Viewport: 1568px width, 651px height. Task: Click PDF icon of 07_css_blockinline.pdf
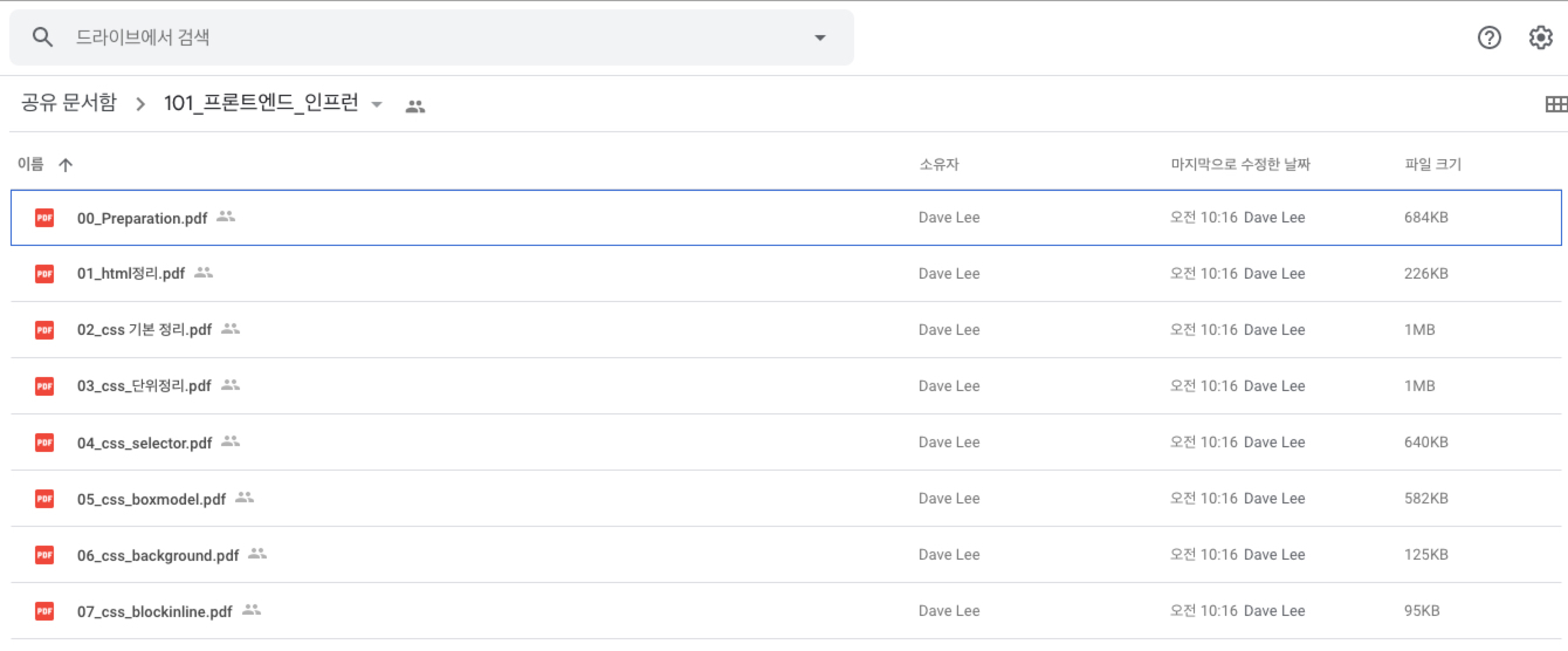[44, 611]
